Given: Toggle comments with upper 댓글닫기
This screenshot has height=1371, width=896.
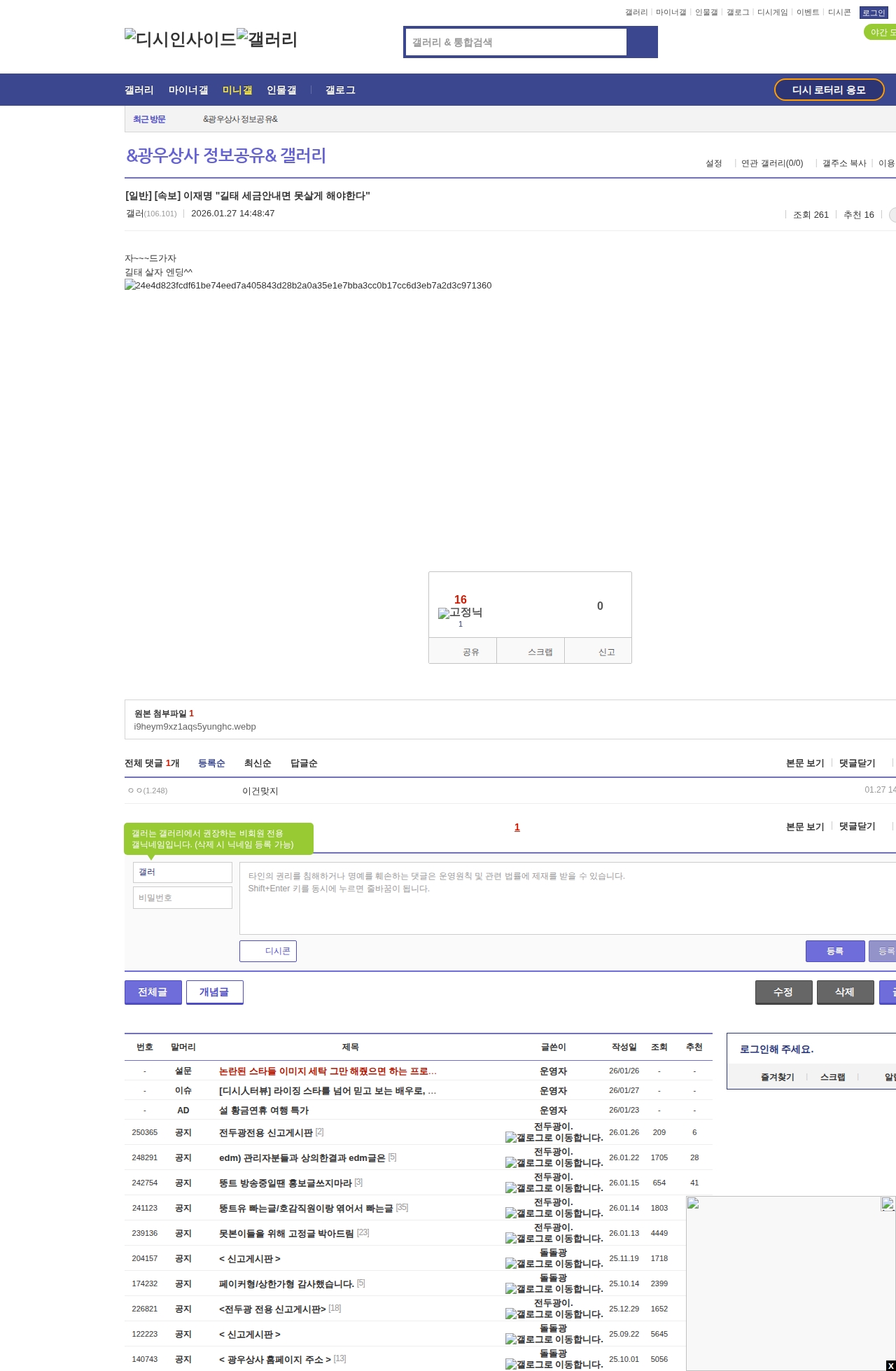Looking at the screenshot, I should pyautogui.click(x=857, y=763).
